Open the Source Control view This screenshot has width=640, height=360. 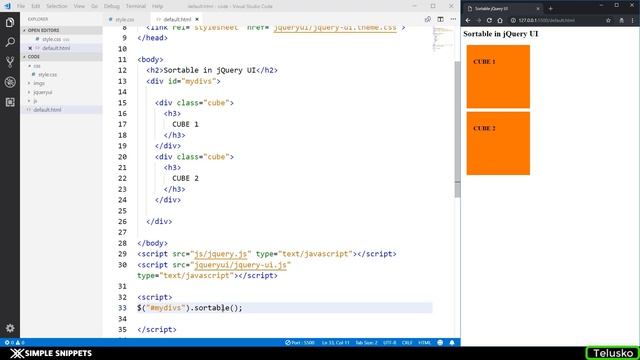[10, 62]
